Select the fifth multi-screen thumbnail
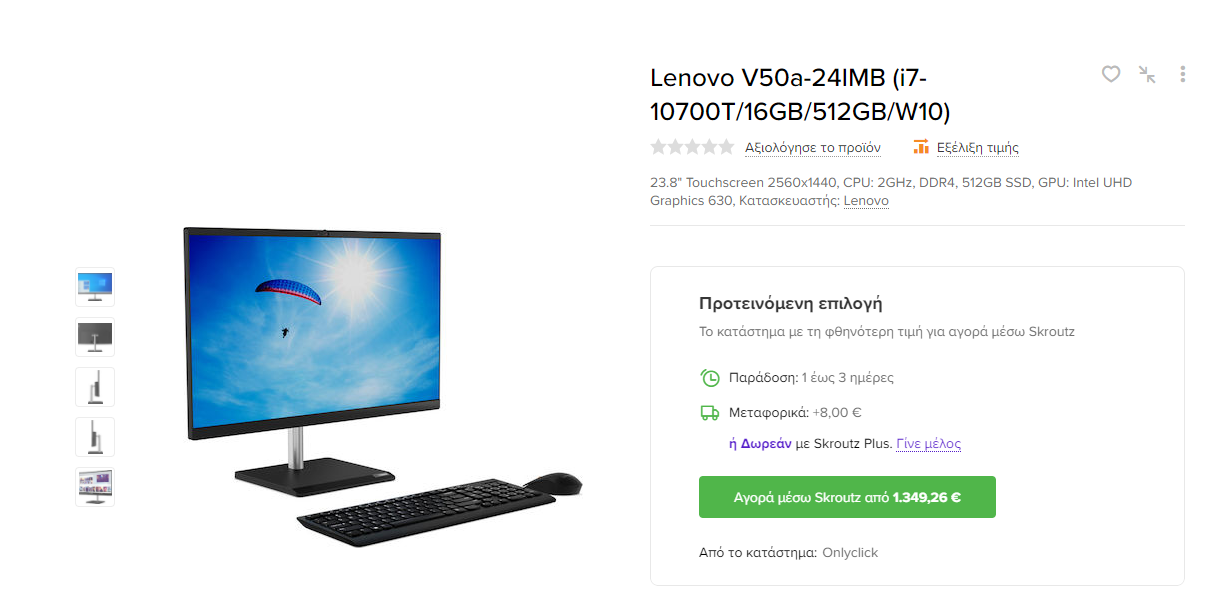The image size is (1208, 602). (95, 487)
